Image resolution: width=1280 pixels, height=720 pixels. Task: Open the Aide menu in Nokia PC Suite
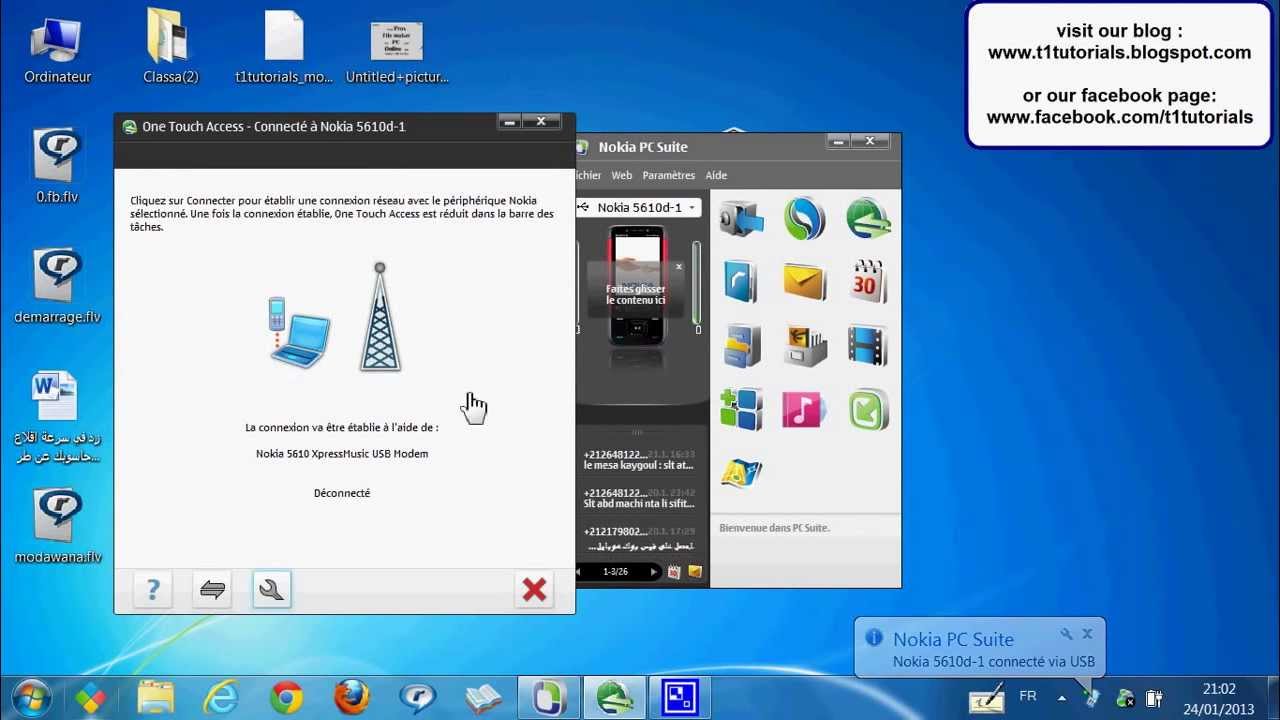pos(716,175)
